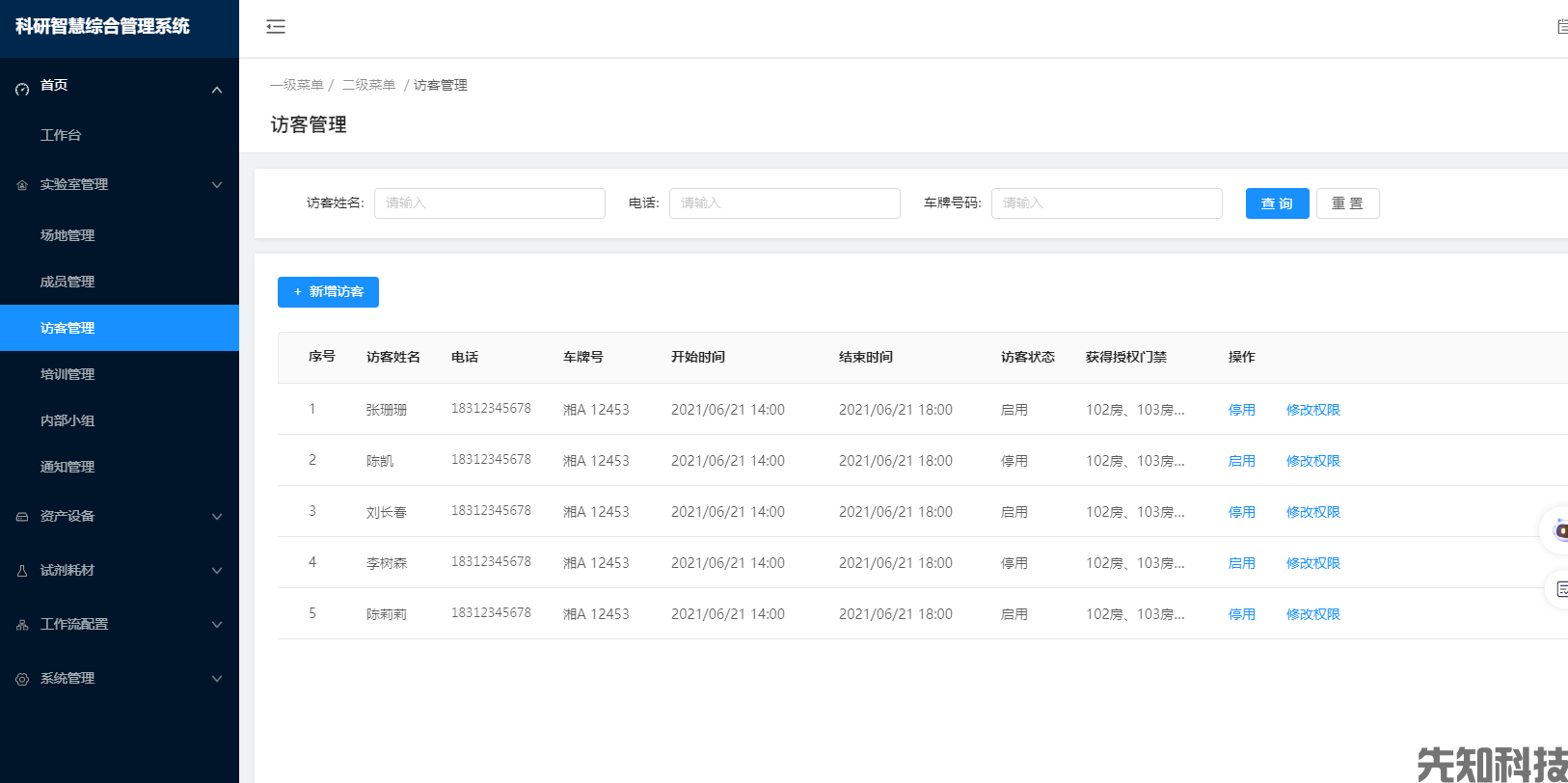This screenshot has height=783, width=1568.
Task: Click the 资产设备 device icon
Action: point(22,517)
